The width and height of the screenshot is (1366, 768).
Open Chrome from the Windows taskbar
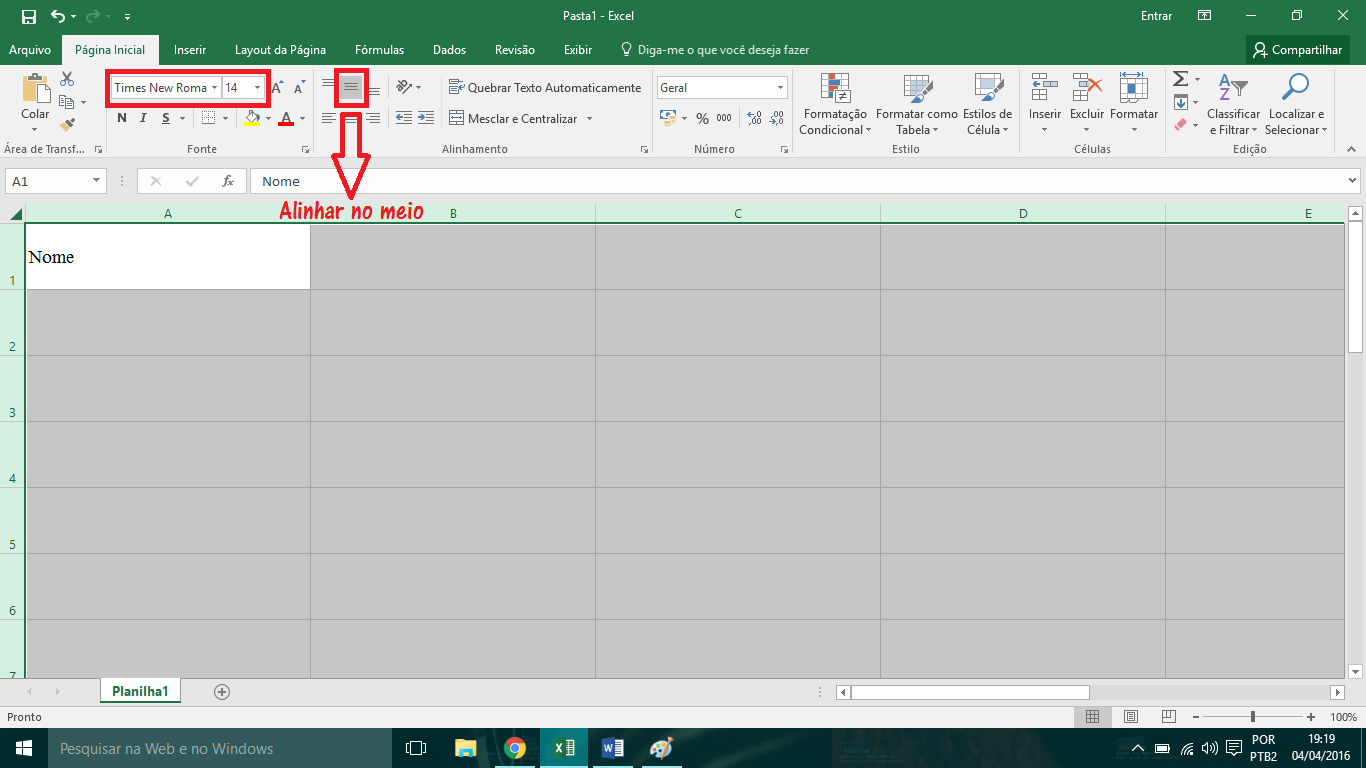point(515,748)
